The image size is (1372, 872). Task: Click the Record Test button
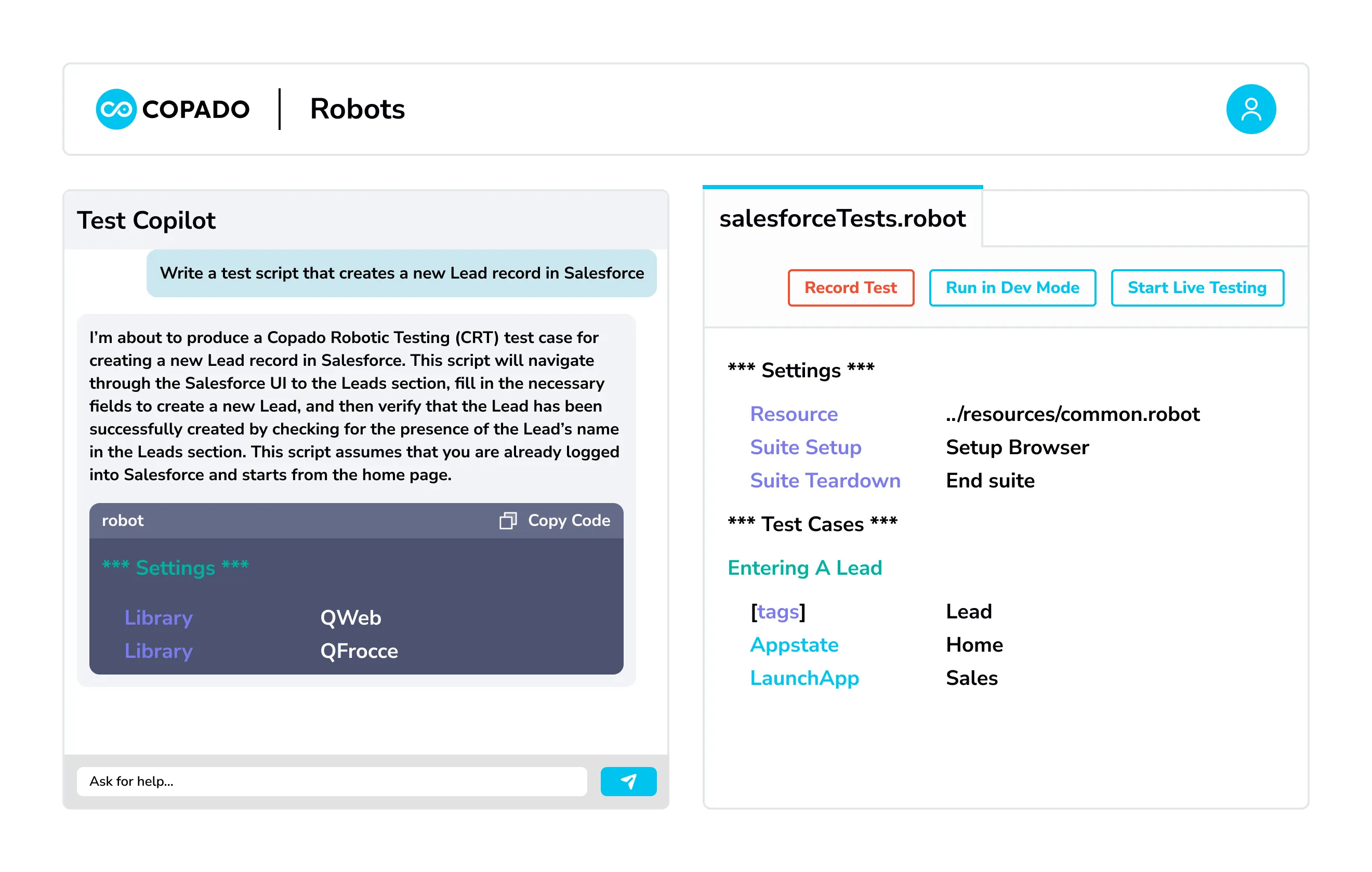pos(850,287)
